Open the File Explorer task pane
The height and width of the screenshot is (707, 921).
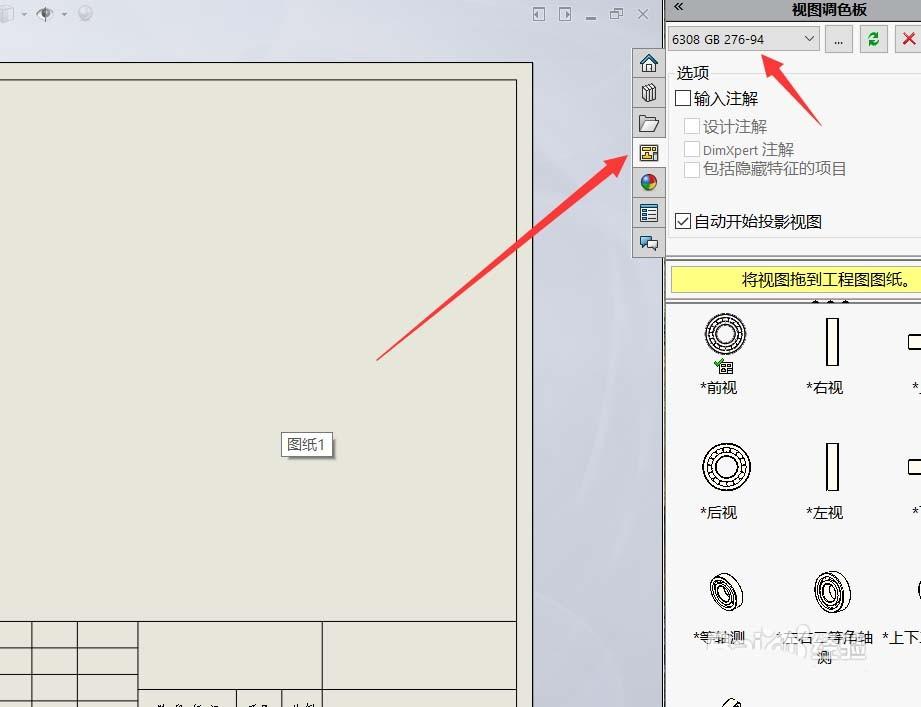click(649, 122)
